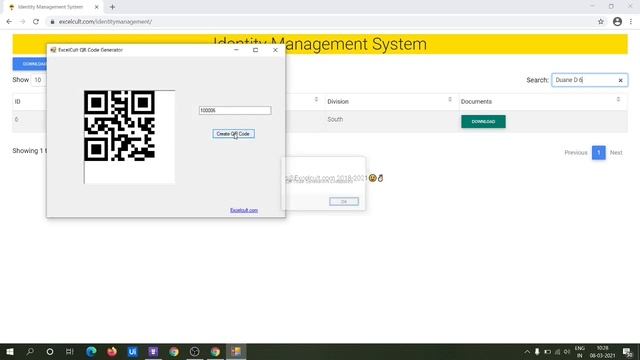640x360 pixels.
Task: Open the Windows Start menu
Action: [10, 351]
